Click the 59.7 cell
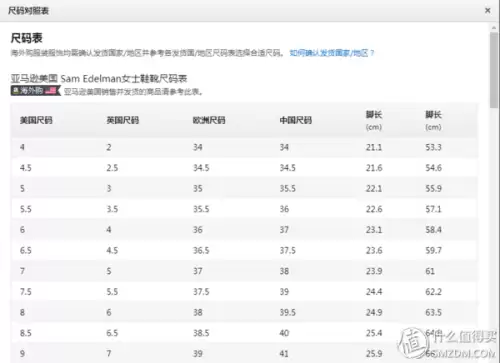 tap(433, 250)
